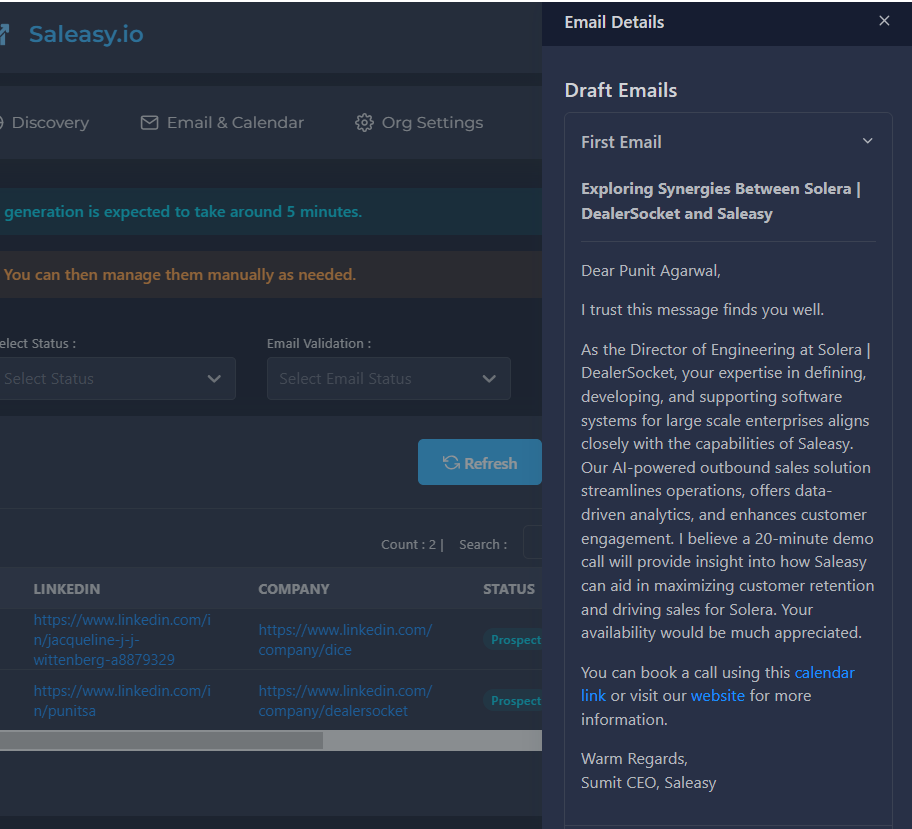The image size is (912, 829).
Task: Click the 'Sumit CEO, Saleasy' signature text
Action: 649,783
